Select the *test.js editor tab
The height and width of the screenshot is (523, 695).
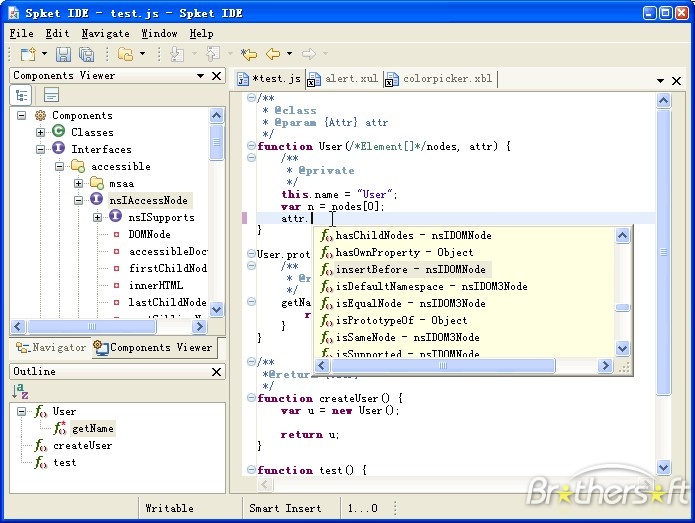(270, 79)
